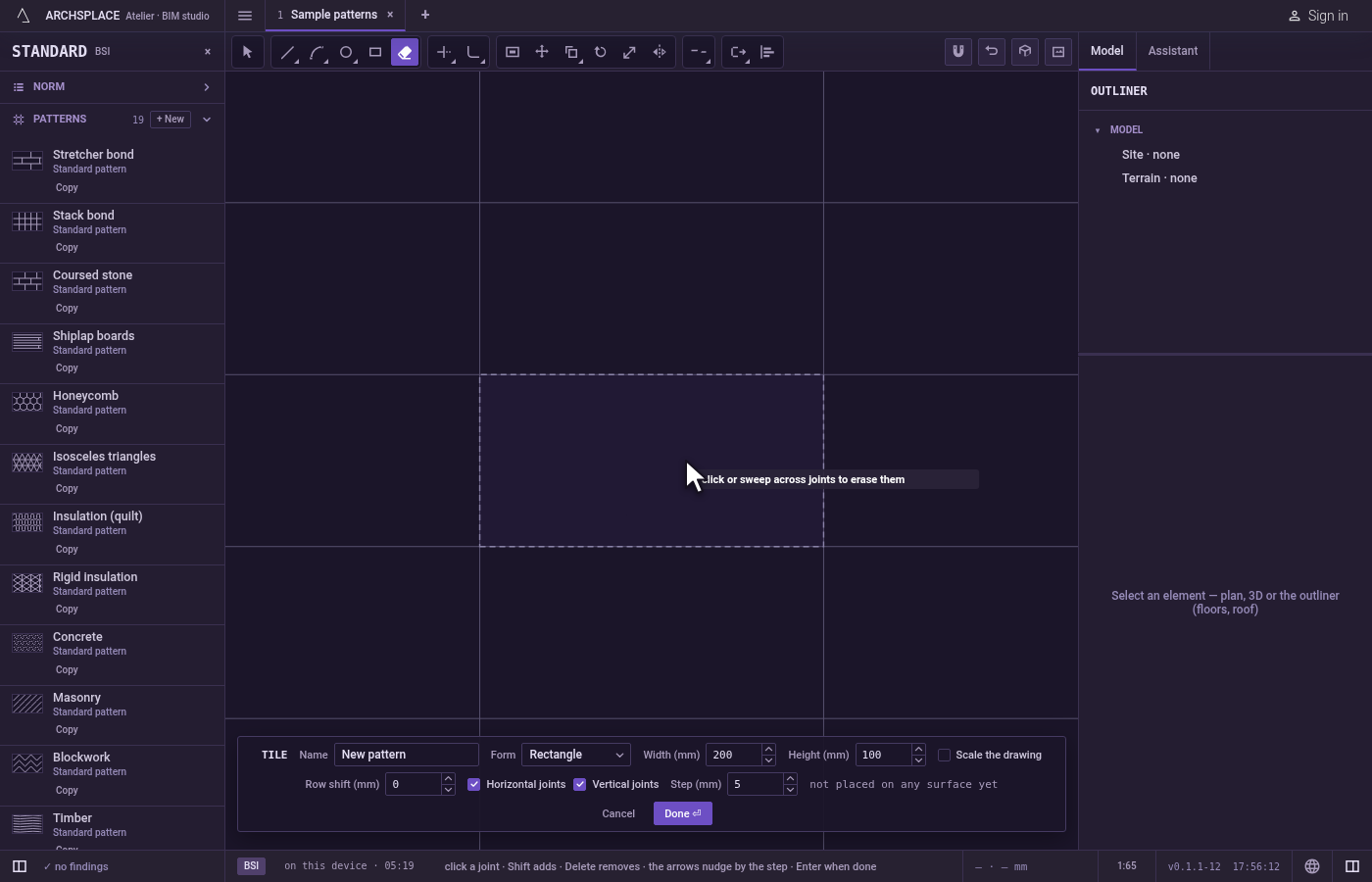Screen dimensions: 1372x882
Task: Switch to the Assistant tab
Action: pos(1173,51)
